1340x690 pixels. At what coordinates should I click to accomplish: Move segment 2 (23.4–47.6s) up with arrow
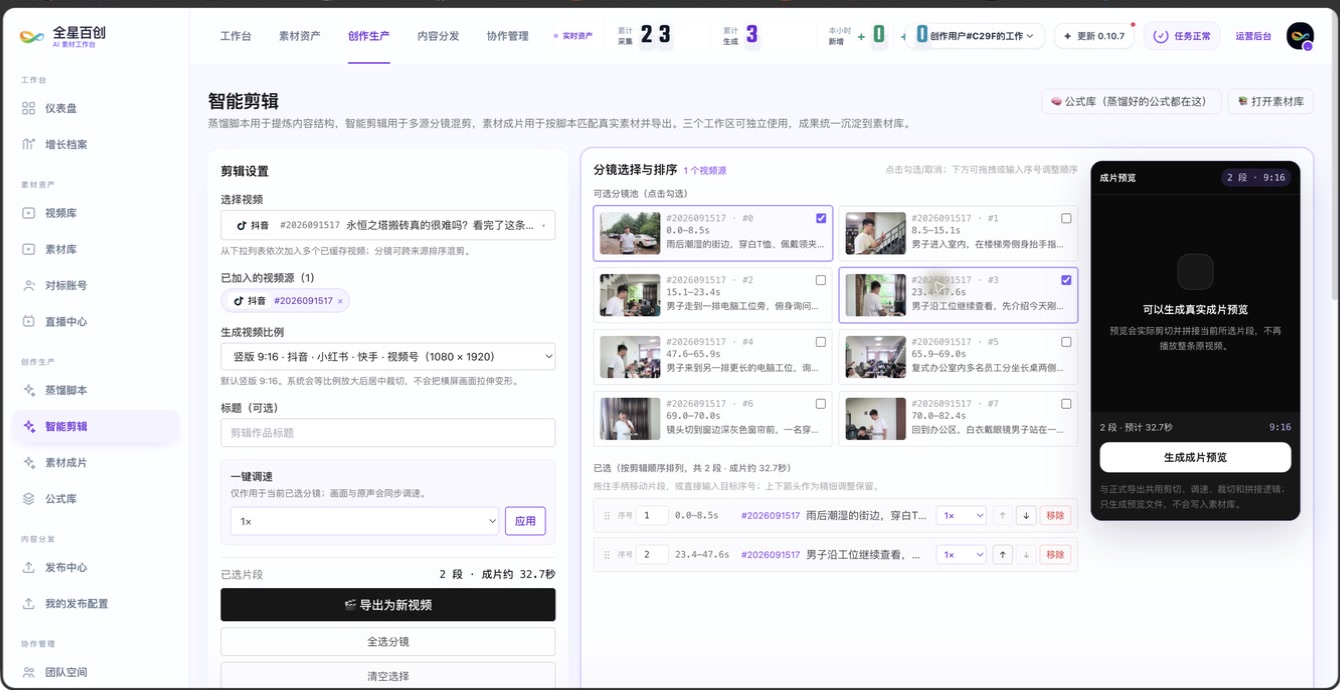1002,554
